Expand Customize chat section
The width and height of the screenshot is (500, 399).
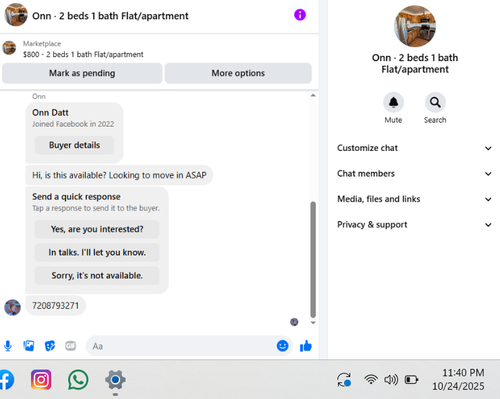(415, 148)
